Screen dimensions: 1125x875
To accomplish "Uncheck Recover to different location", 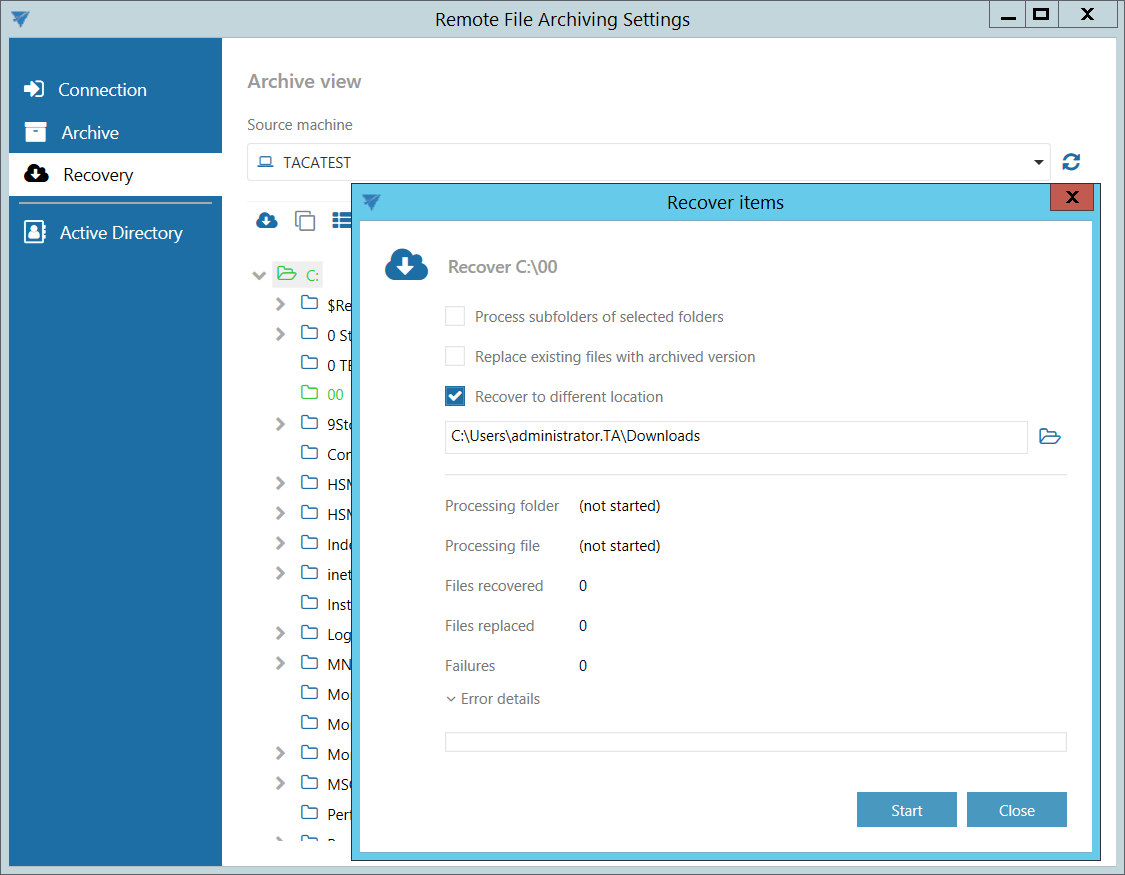I will 455,397.
